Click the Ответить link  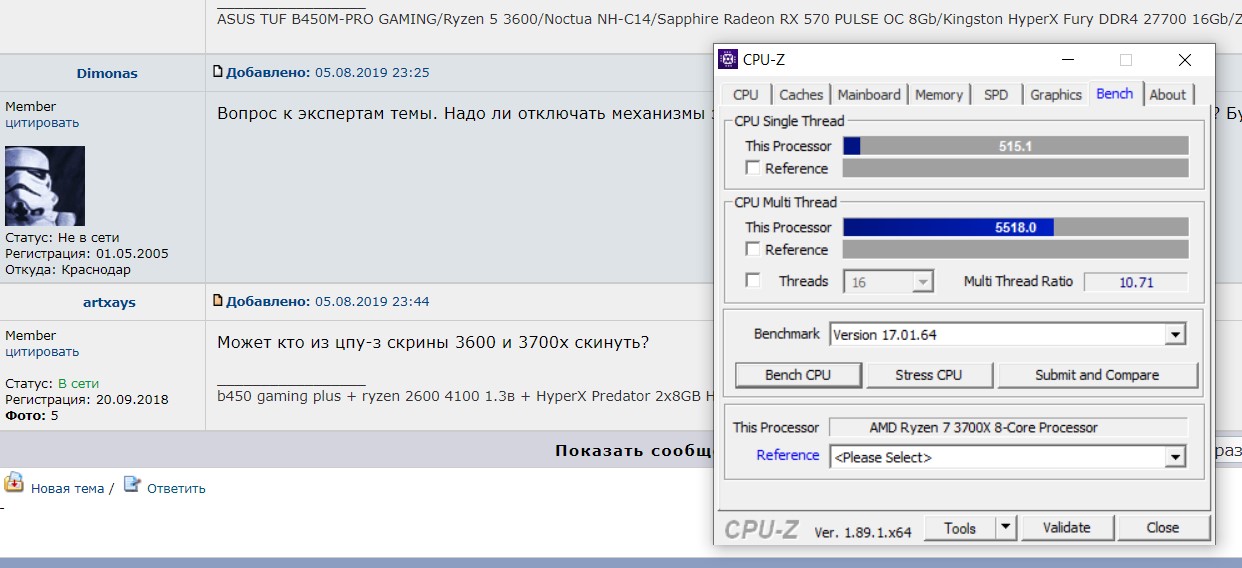point(176,488)
